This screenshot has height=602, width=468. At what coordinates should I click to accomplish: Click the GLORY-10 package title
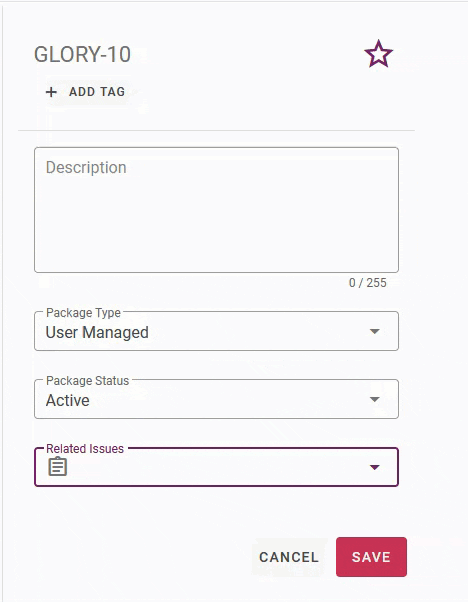(82, 54)
